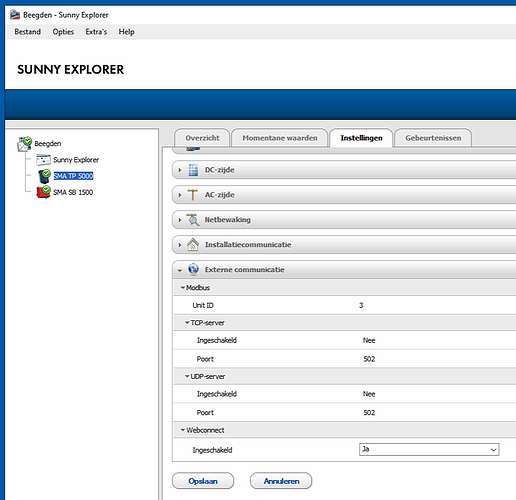Click the Unit ID label
The image size is (516, 500).
coord(203,305)
